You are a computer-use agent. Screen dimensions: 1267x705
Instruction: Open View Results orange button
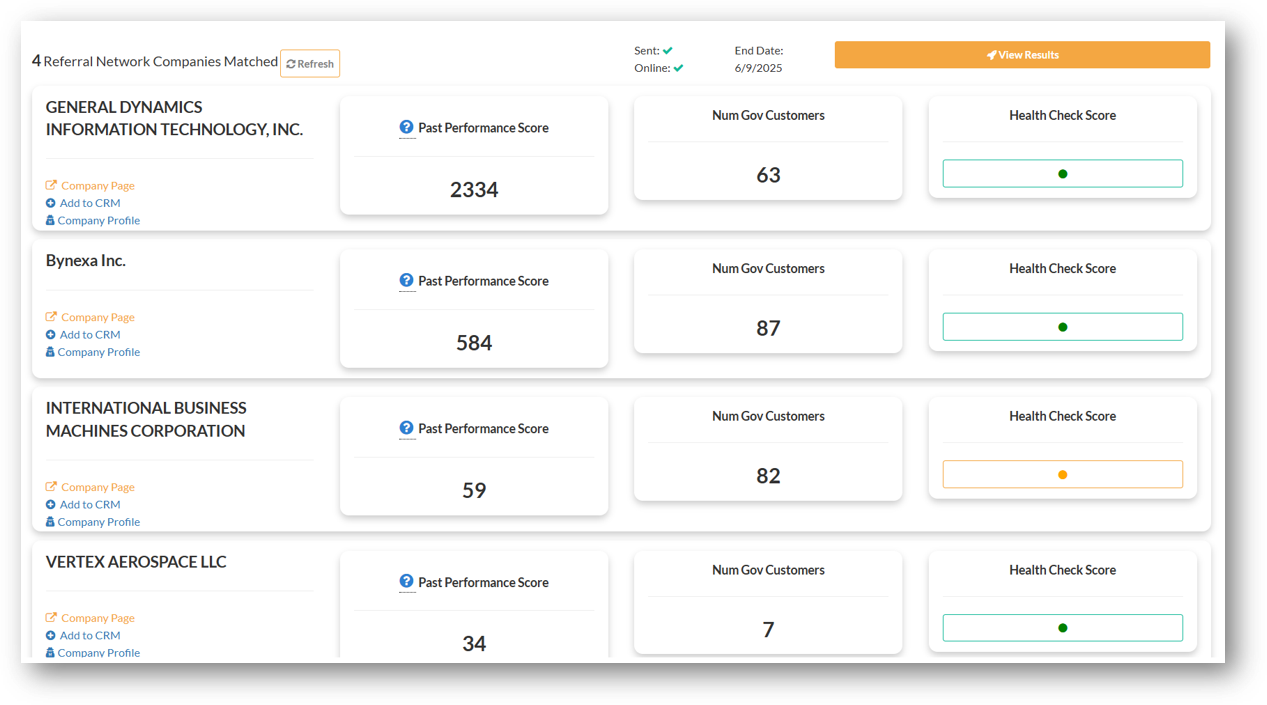tap(1021, 55)
